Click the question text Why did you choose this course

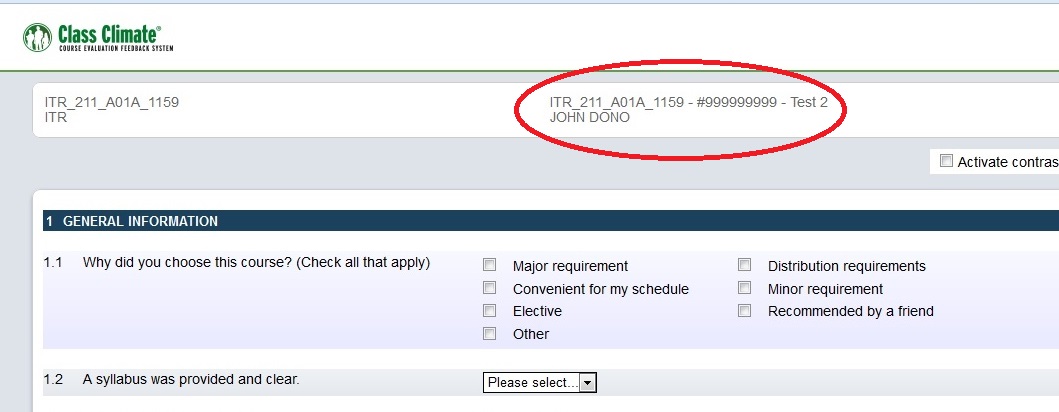click(256, 264)
